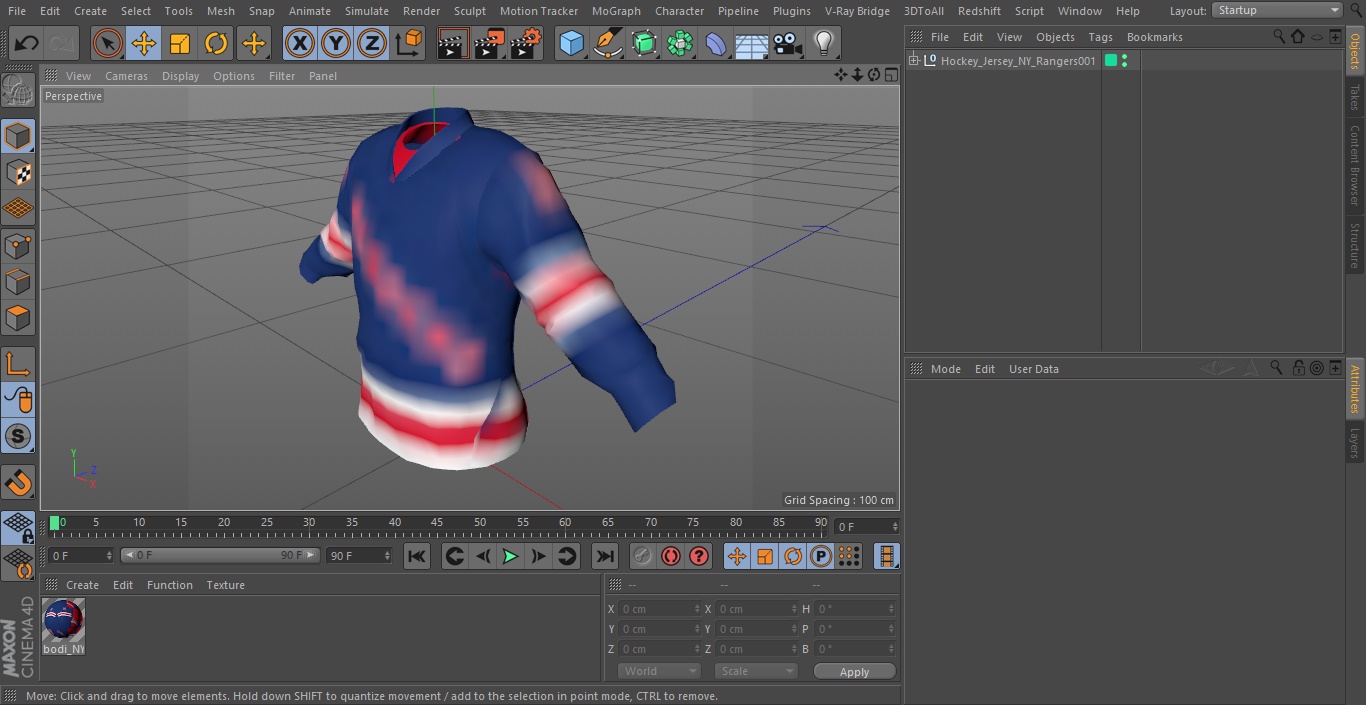Switch to Polygons mode

pyautogui.click(x=18, y=318)
